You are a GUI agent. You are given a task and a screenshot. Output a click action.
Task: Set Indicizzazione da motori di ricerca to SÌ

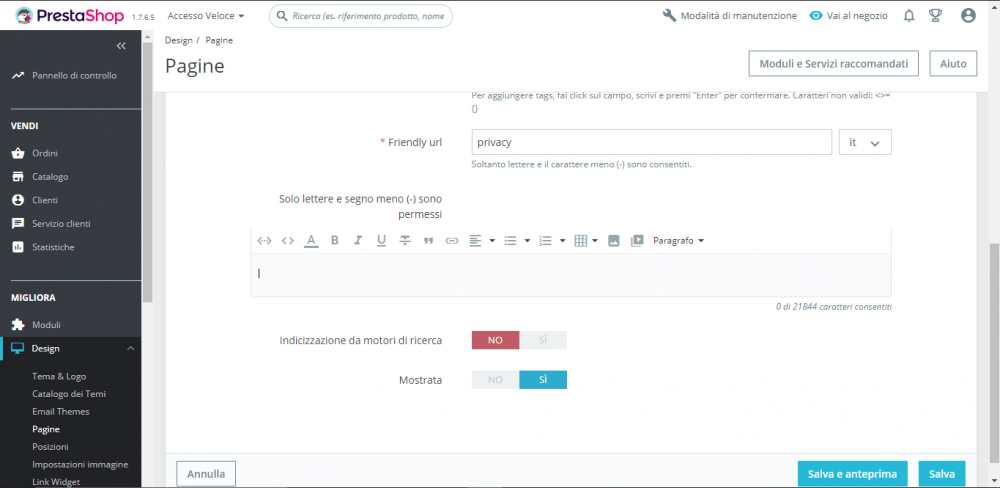click(543, 340)
